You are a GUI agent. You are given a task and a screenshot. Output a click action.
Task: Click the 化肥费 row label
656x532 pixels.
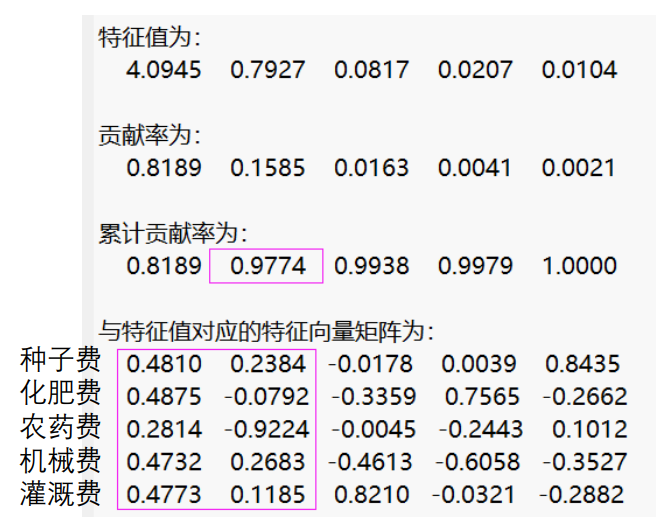[x=60, y=393]
